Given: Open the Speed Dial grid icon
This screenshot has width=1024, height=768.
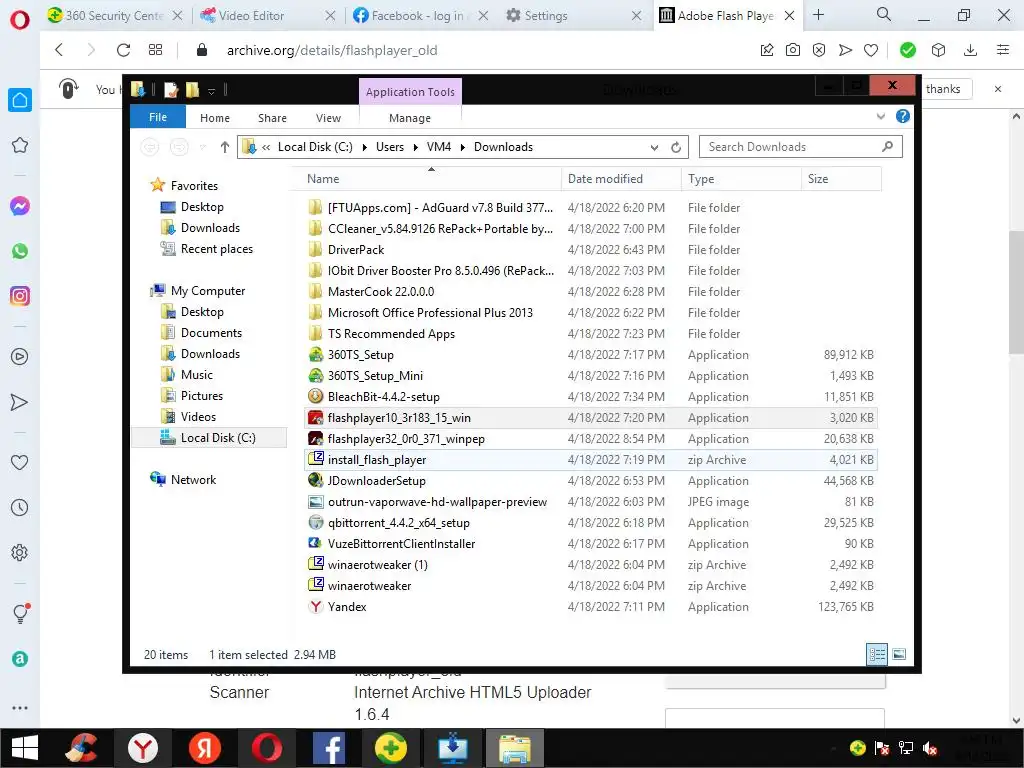Looking at the screenshot, I should 155,50.
